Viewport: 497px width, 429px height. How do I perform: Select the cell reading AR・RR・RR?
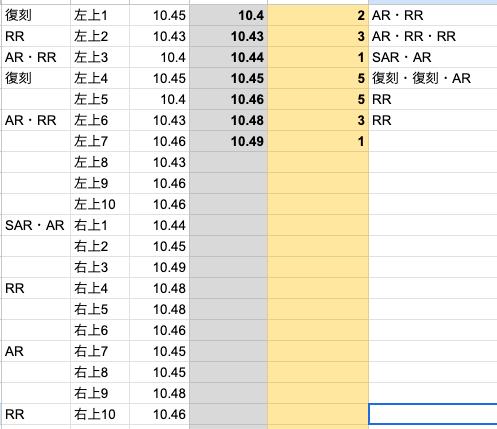433,36
